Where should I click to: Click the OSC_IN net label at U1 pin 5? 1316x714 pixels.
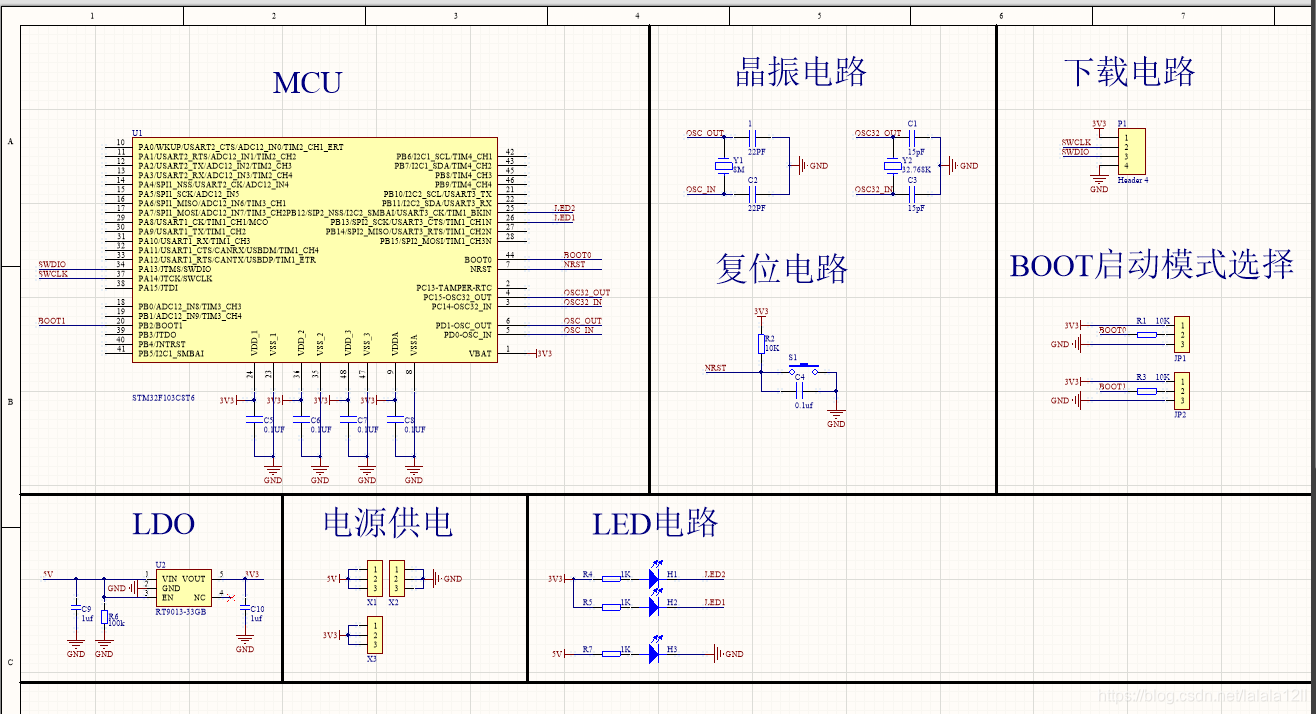click(579, 330)
